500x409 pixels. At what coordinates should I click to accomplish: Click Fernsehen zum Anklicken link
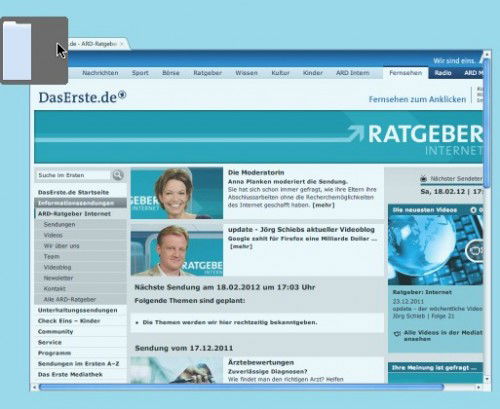pos(417,99)
